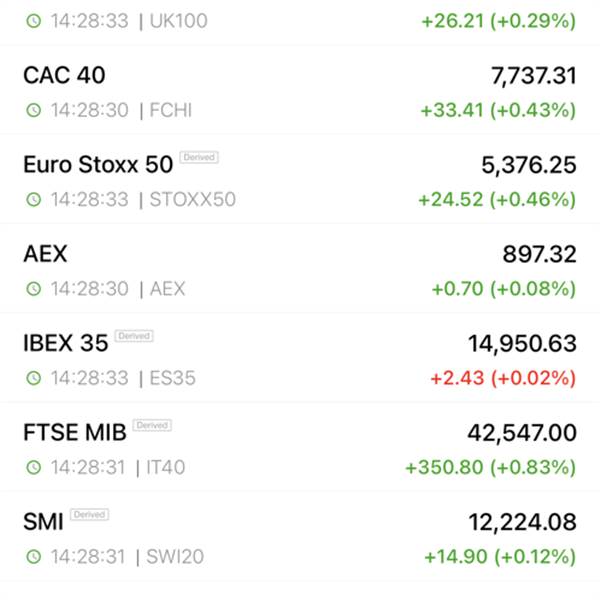Tap the FTSE MIB price 42,547.00
Viewport: 600px width, 600px height.
point(522,433)
